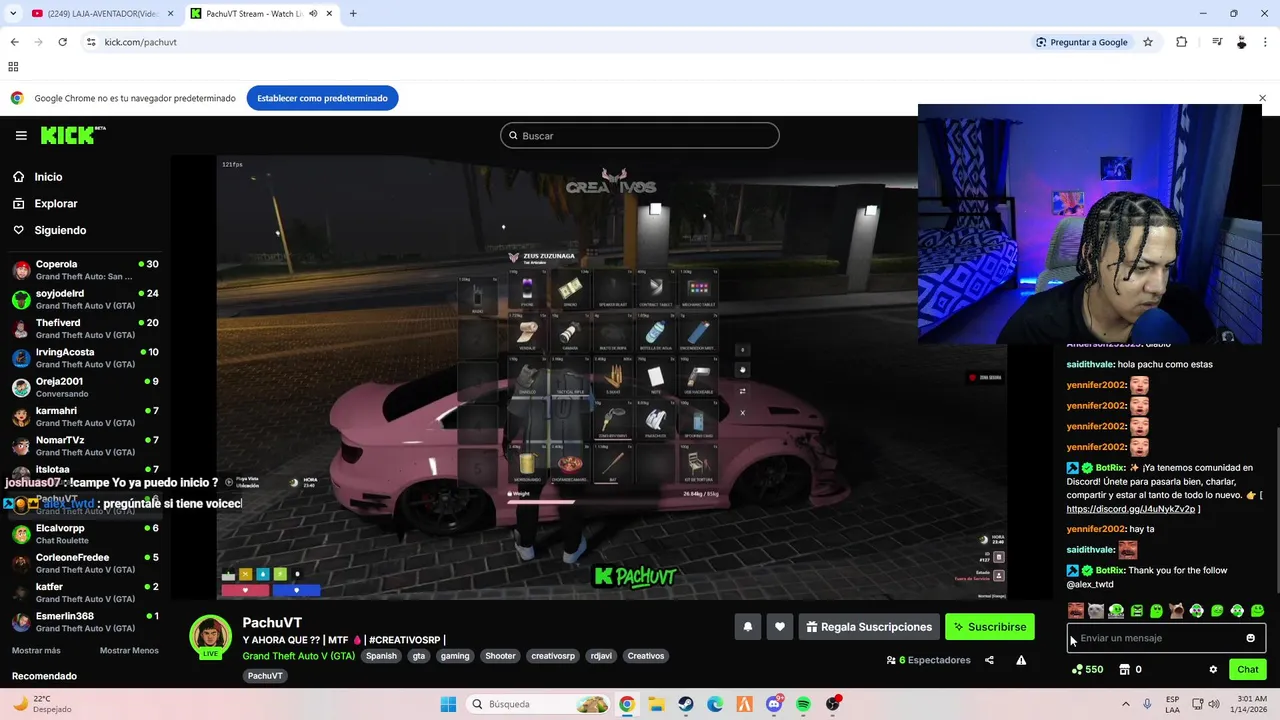Image resolution: width=1280 pixels, height=720 pixels.
Task: Focus the Buscar search field
Action: pos(640,136)
